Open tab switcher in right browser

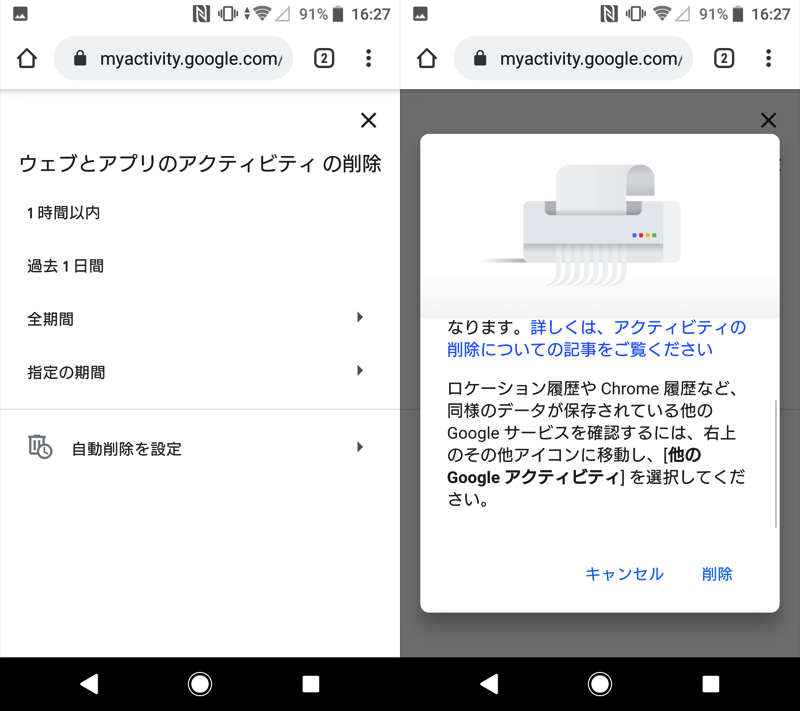click(724, 59)
